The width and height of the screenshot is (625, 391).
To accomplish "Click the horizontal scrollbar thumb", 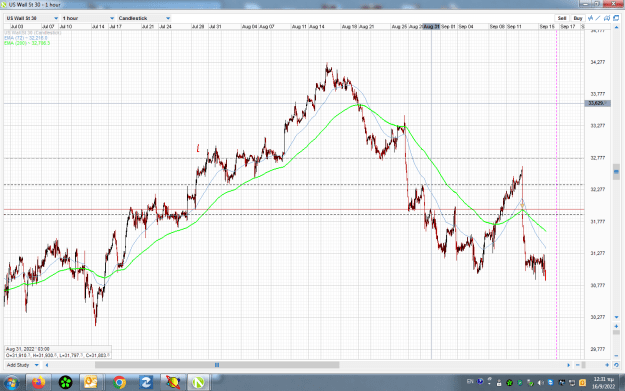I will click(x=217, y=365).
